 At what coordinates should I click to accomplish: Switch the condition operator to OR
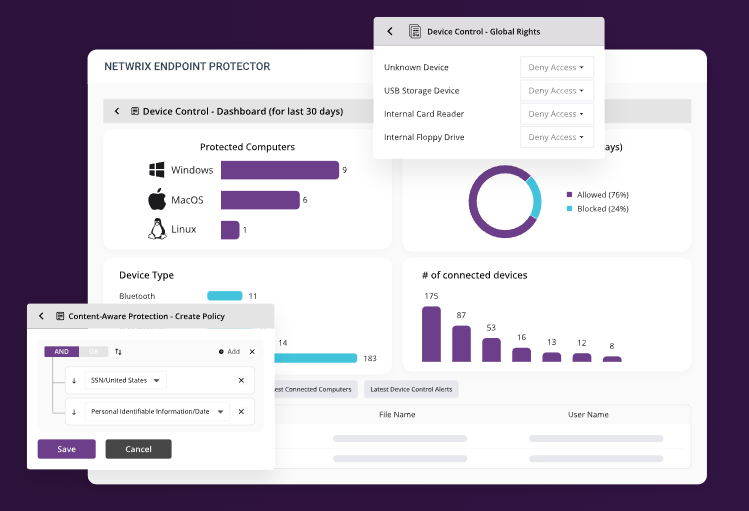(x=93, y=352)
